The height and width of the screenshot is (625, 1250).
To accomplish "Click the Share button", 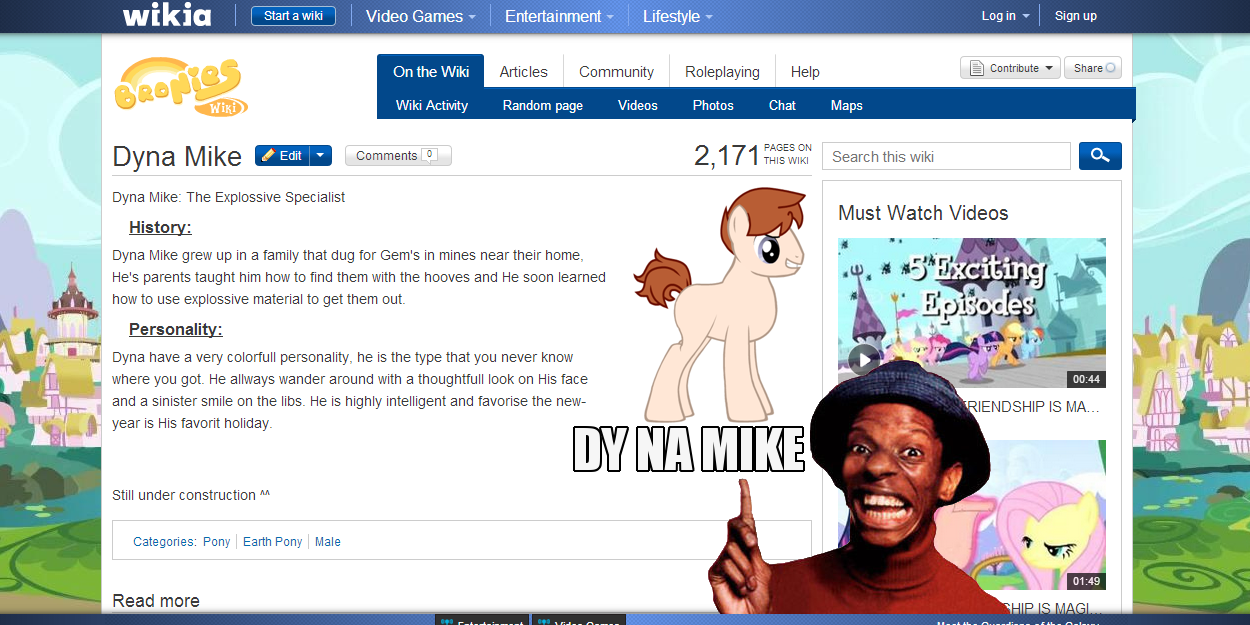I will (x=1093, y=68).
